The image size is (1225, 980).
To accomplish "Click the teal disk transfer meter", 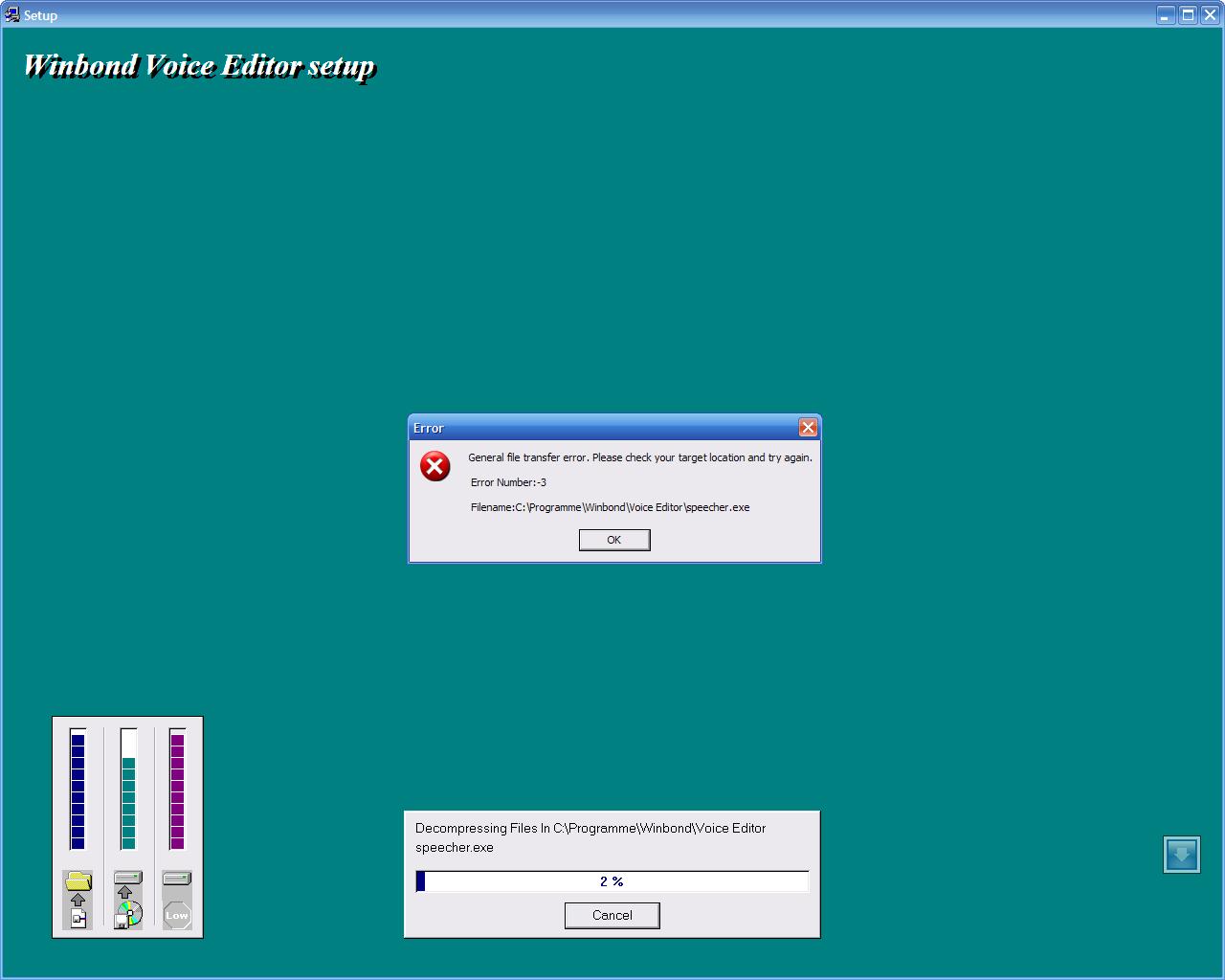I will (128, 790).
